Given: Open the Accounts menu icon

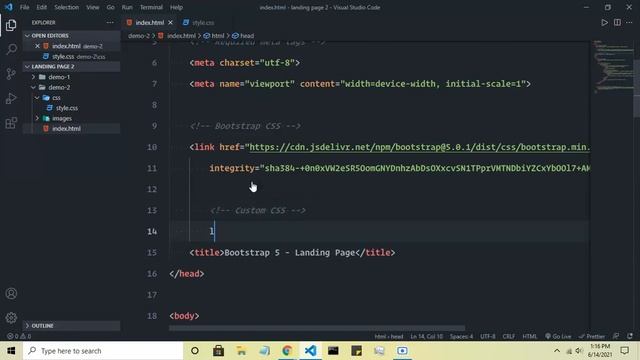Looking at the screenshot, I should (11, 293).
